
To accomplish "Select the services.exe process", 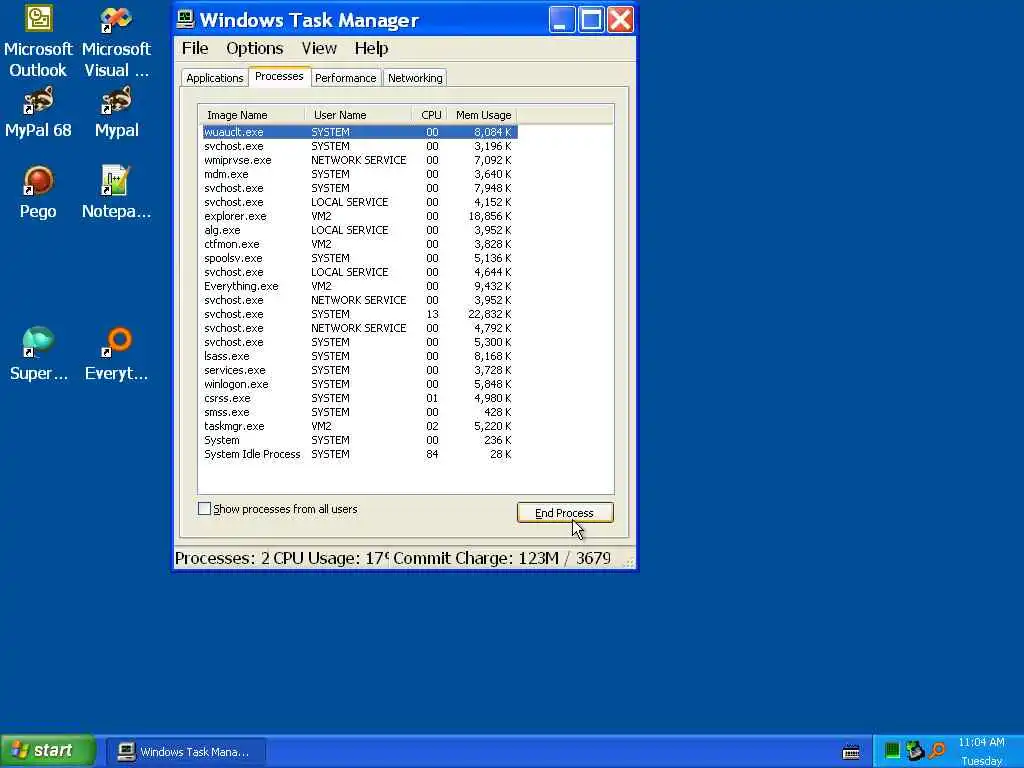I will (359, 370).
